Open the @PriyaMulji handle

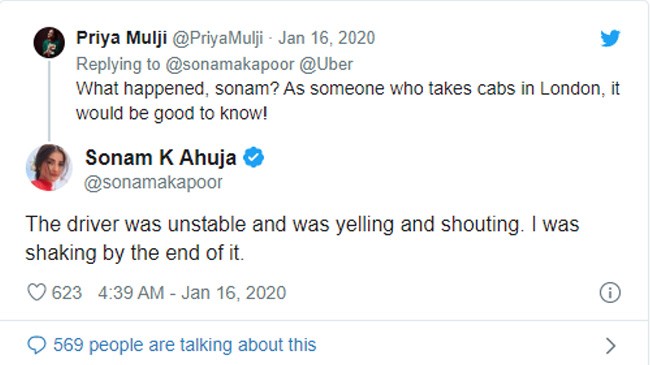pos(217,38)
